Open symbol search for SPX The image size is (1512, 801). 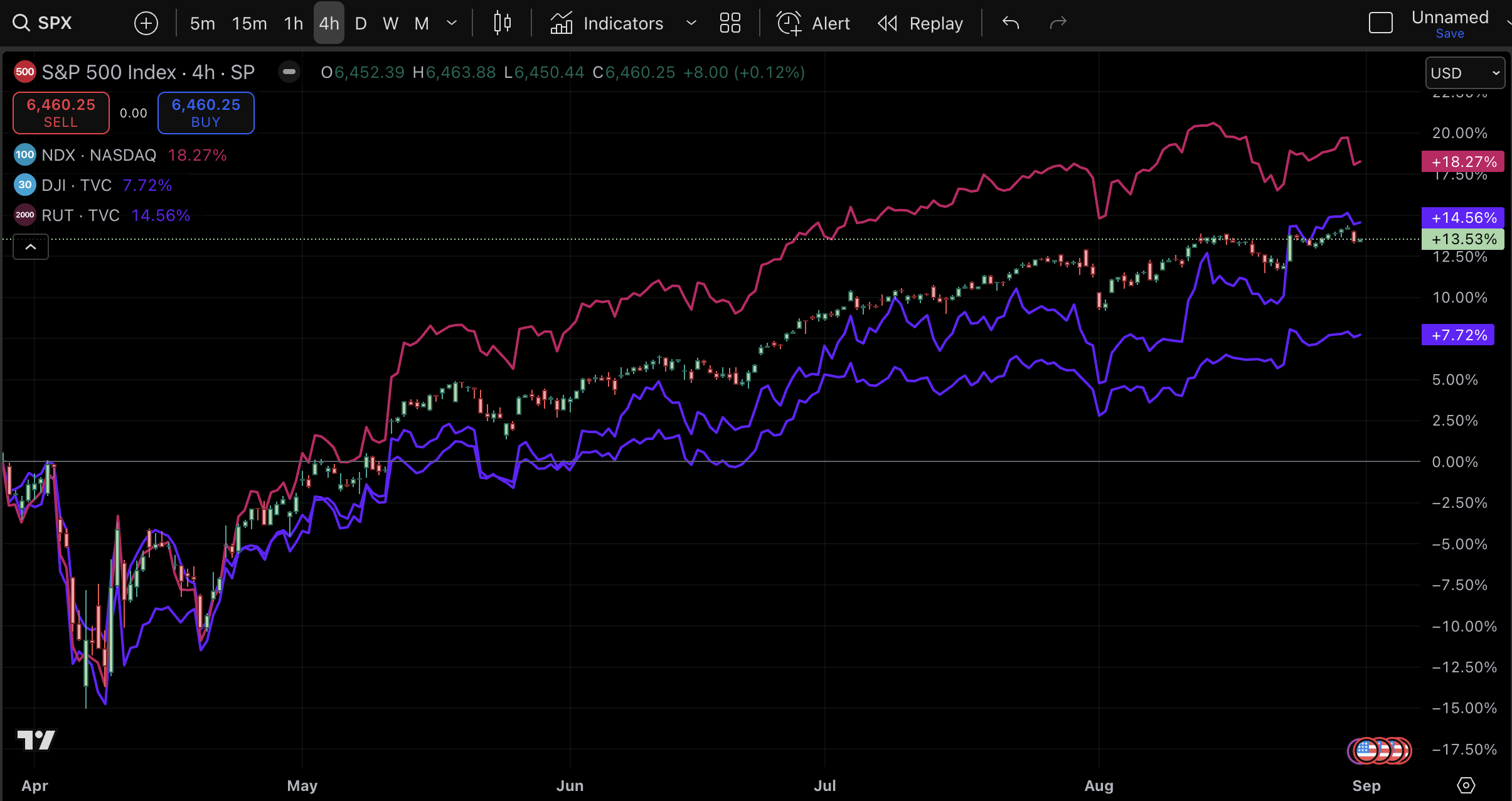click(x=43, y=23)
